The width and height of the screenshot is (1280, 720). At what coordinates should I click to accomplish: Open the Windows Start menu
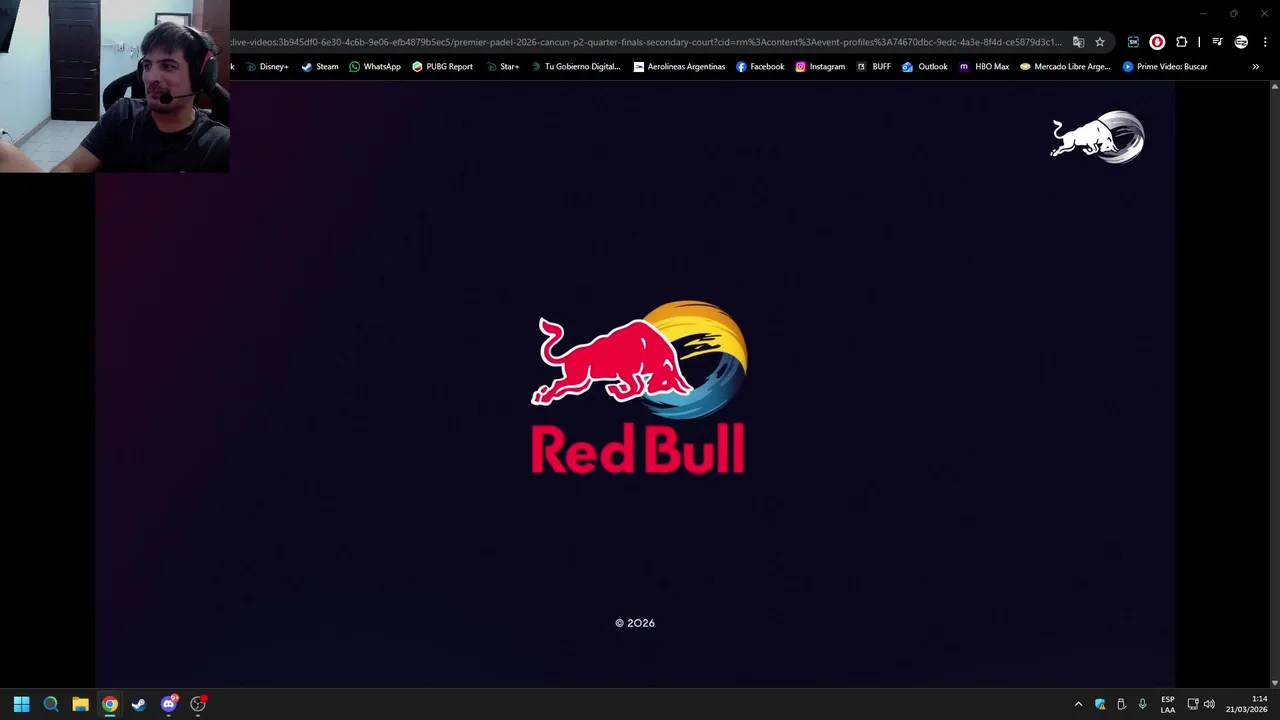(x=21, y=704)
